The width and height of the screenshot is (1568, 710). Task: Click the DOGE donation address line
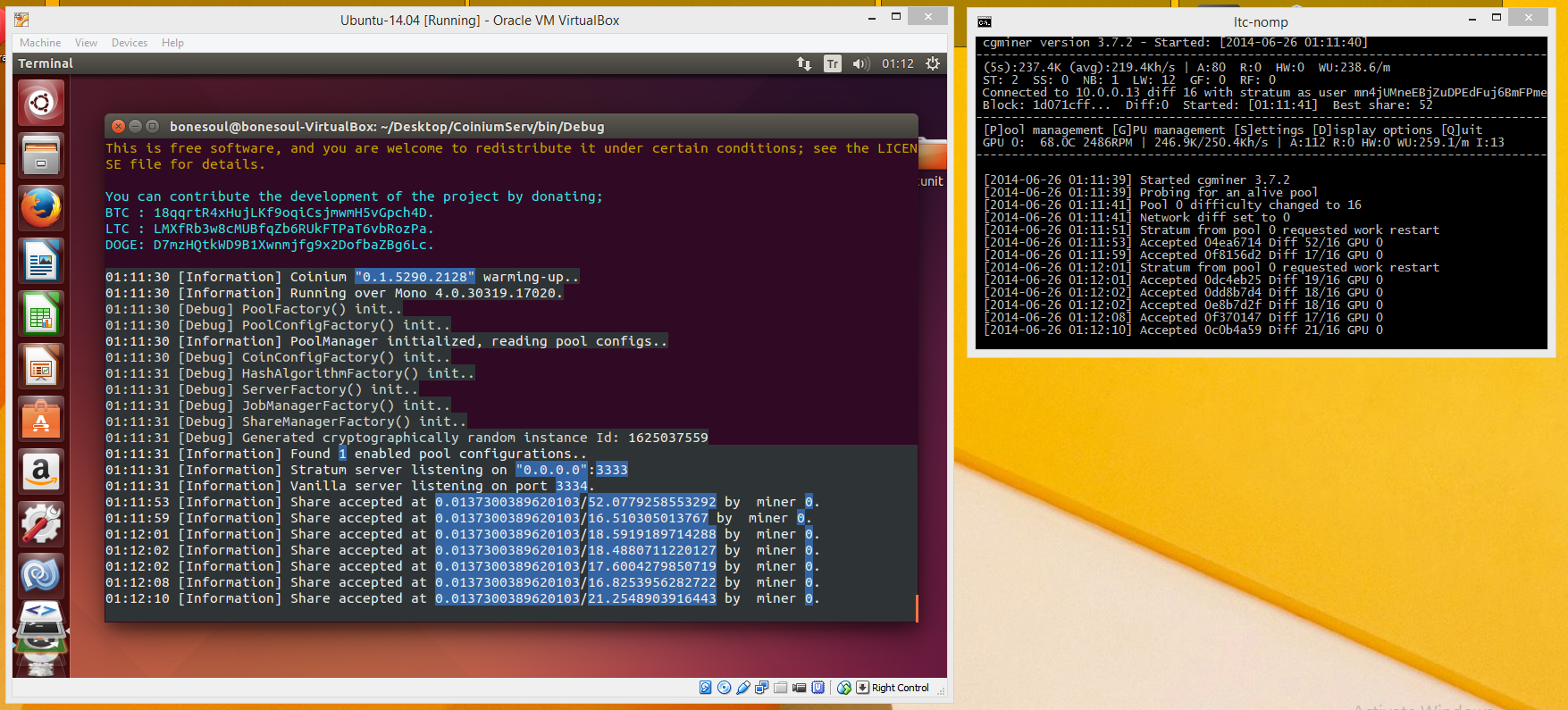pyautogui.click(x=269, y=245)
